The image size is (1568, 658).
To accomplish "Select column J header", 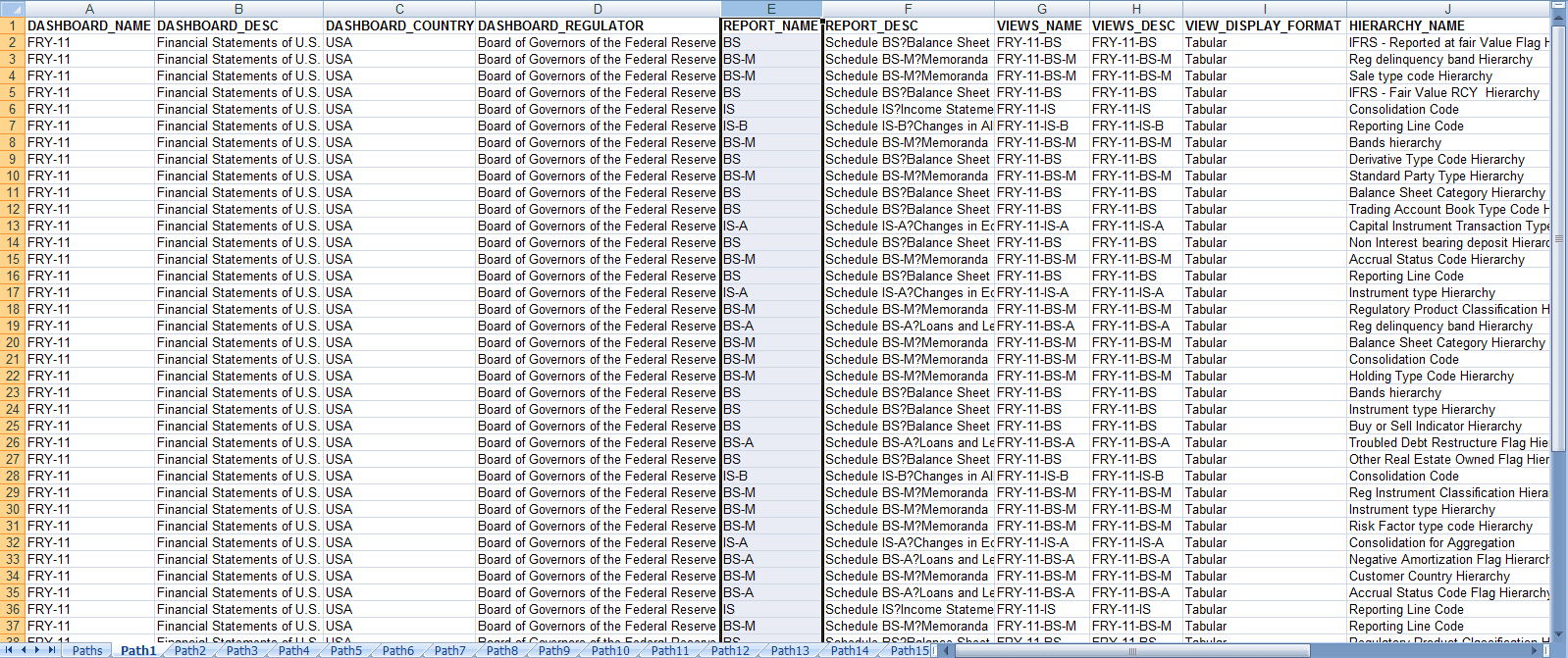I will [x=1448, y=9].
